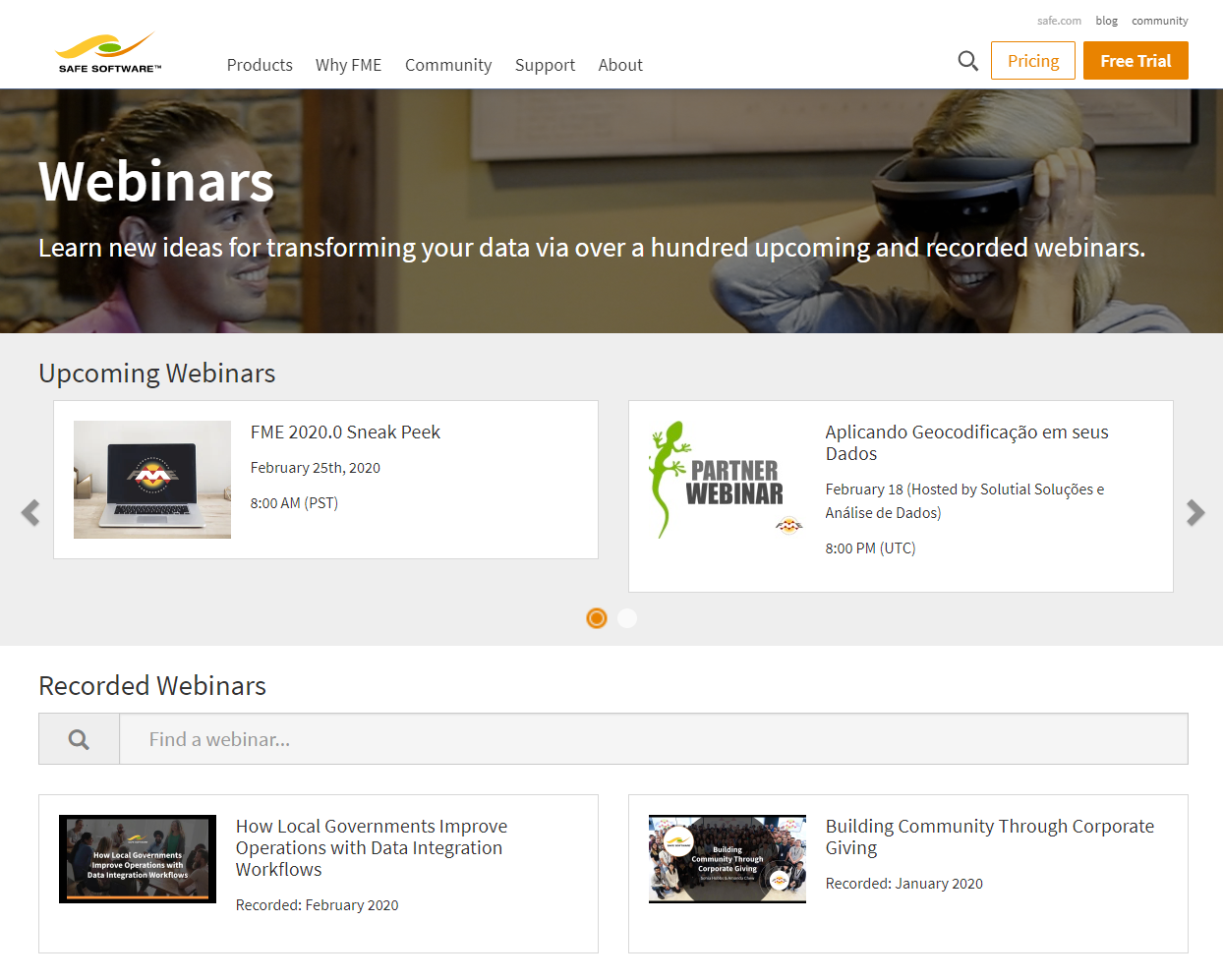Click the Recorded: February 2020 text
This screenshot has height=980, width=1223.
click(318, 905)
